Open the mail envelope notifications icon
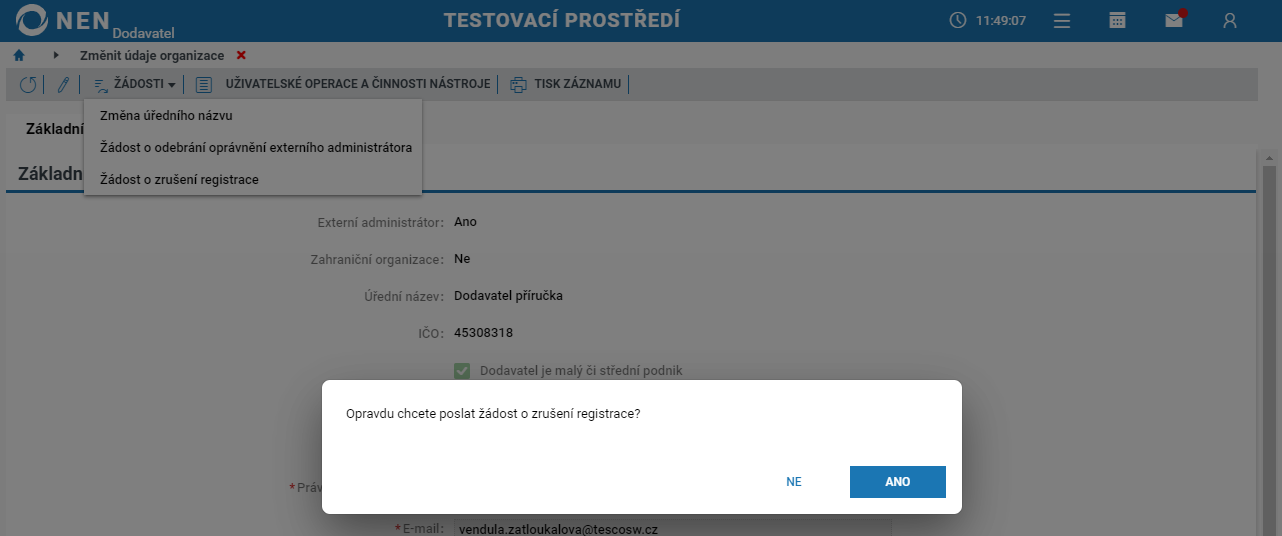 pos(1175,19)
